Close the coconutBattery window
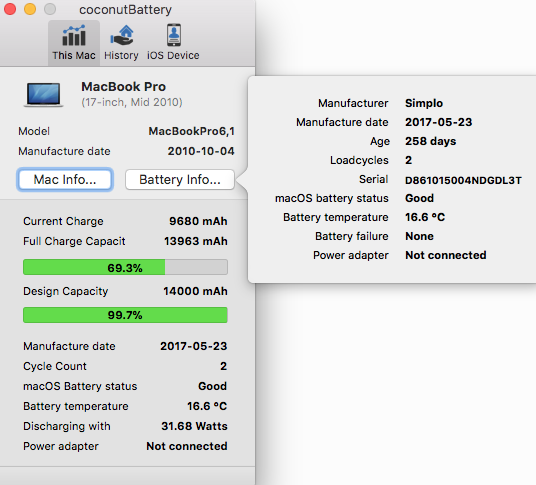Image resolution: width=536 pixels, height=485 pixels. coord(10,9)
